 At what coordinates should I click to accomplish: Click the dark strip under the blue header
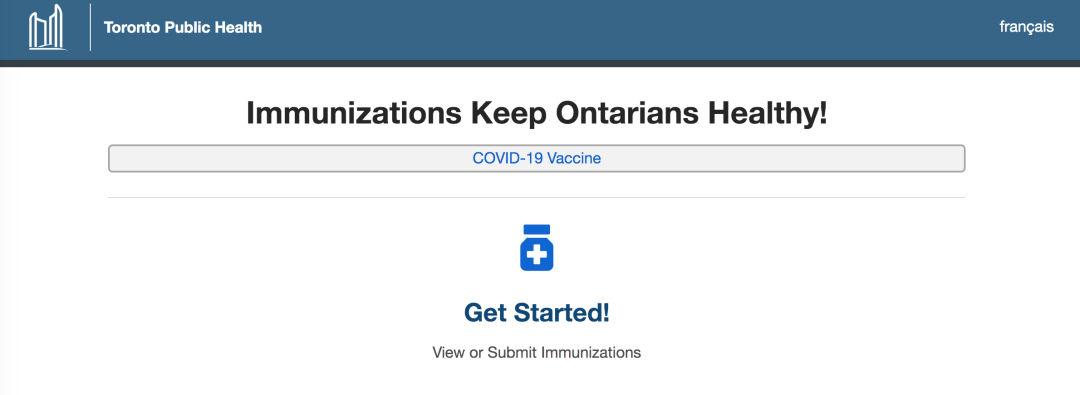[x=540, y=63]
